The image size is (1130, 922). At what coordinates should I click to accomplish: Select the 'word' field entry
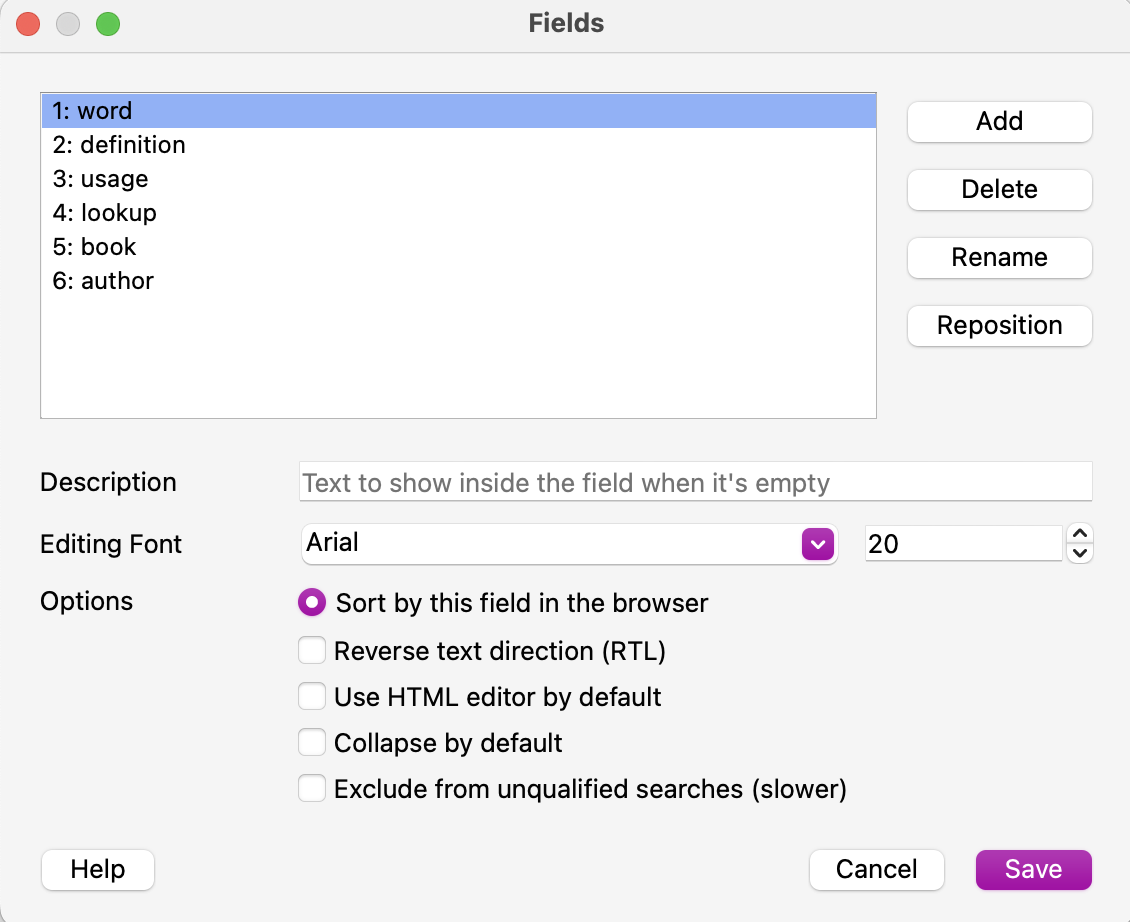[x=92, y=111]
